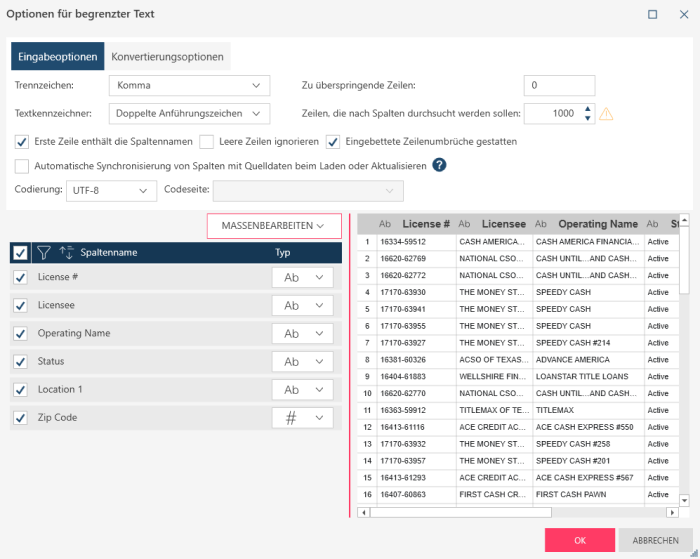This screenshot has height=559, width=700.
Task: Switch to the Konvertierungsoptionen tab
Action: pyautogui.click(x=167, y=57)
